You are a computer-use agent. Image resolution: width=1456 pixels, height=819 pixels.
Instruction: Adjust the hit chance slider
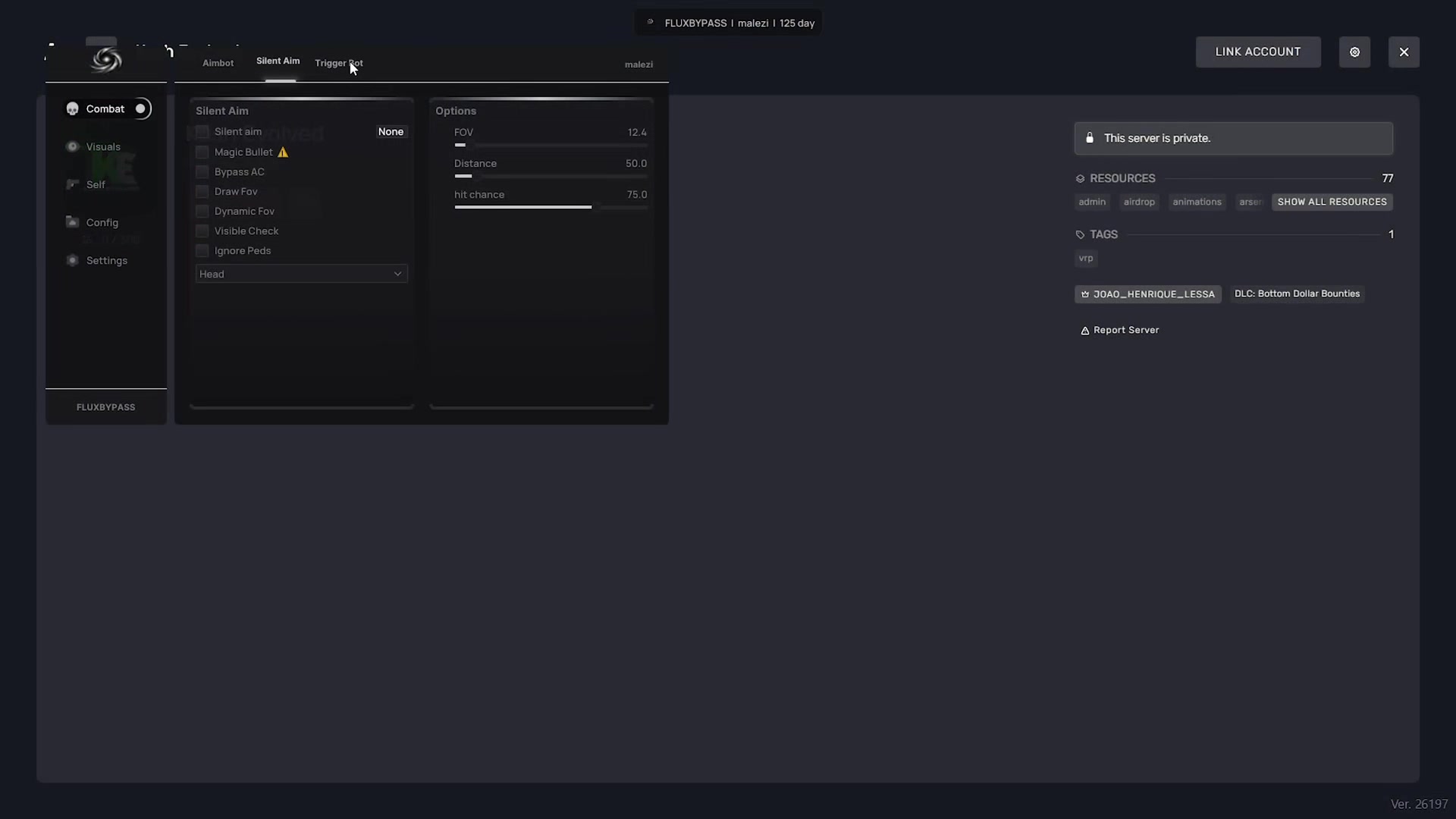tap(551, 207)
